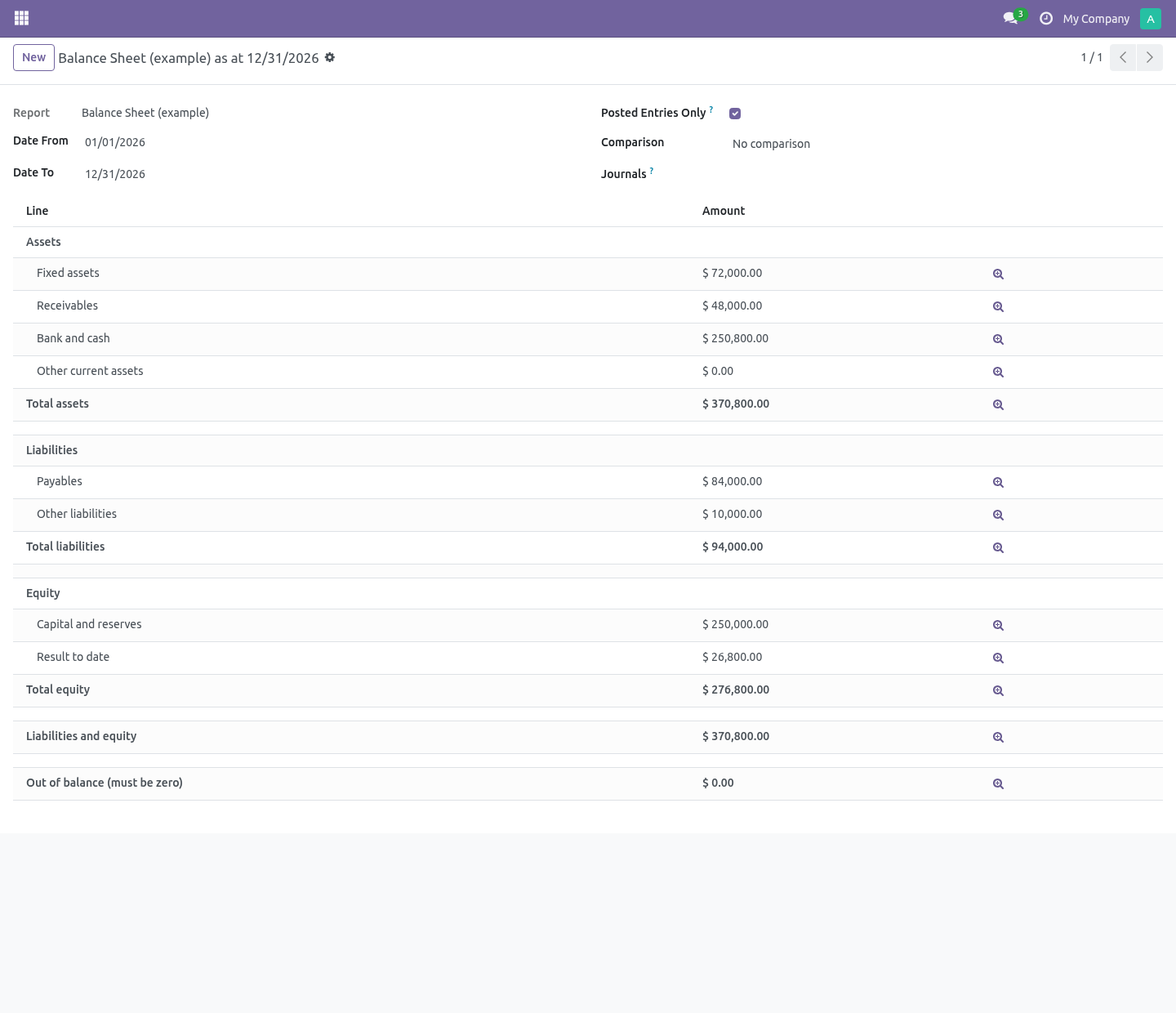Go to the next record
The height and width of the screenshot is (1013, 1176).
click(x=1149, y=57)
